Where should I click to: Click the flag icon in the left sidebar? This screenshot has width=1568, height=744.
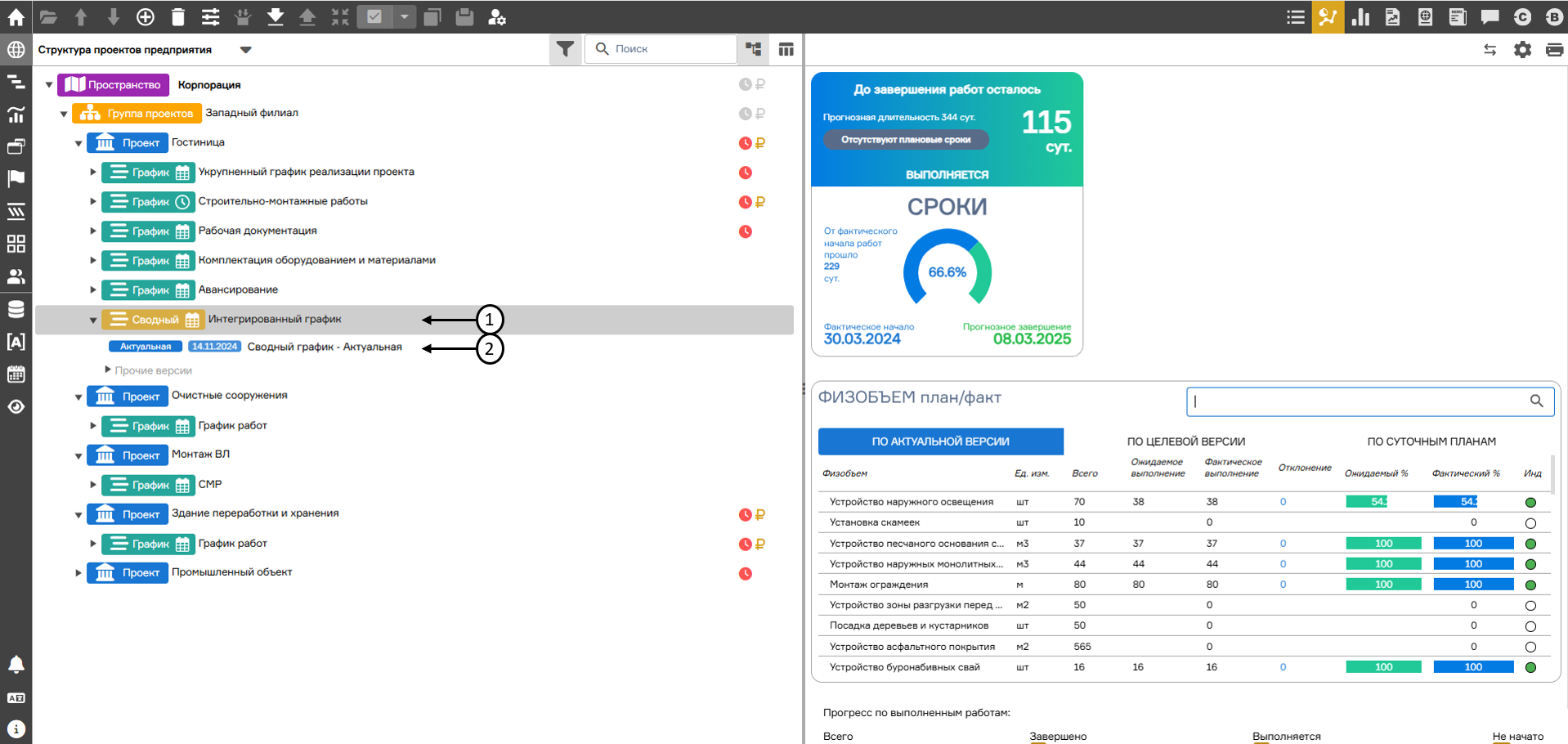pos(16,178)
